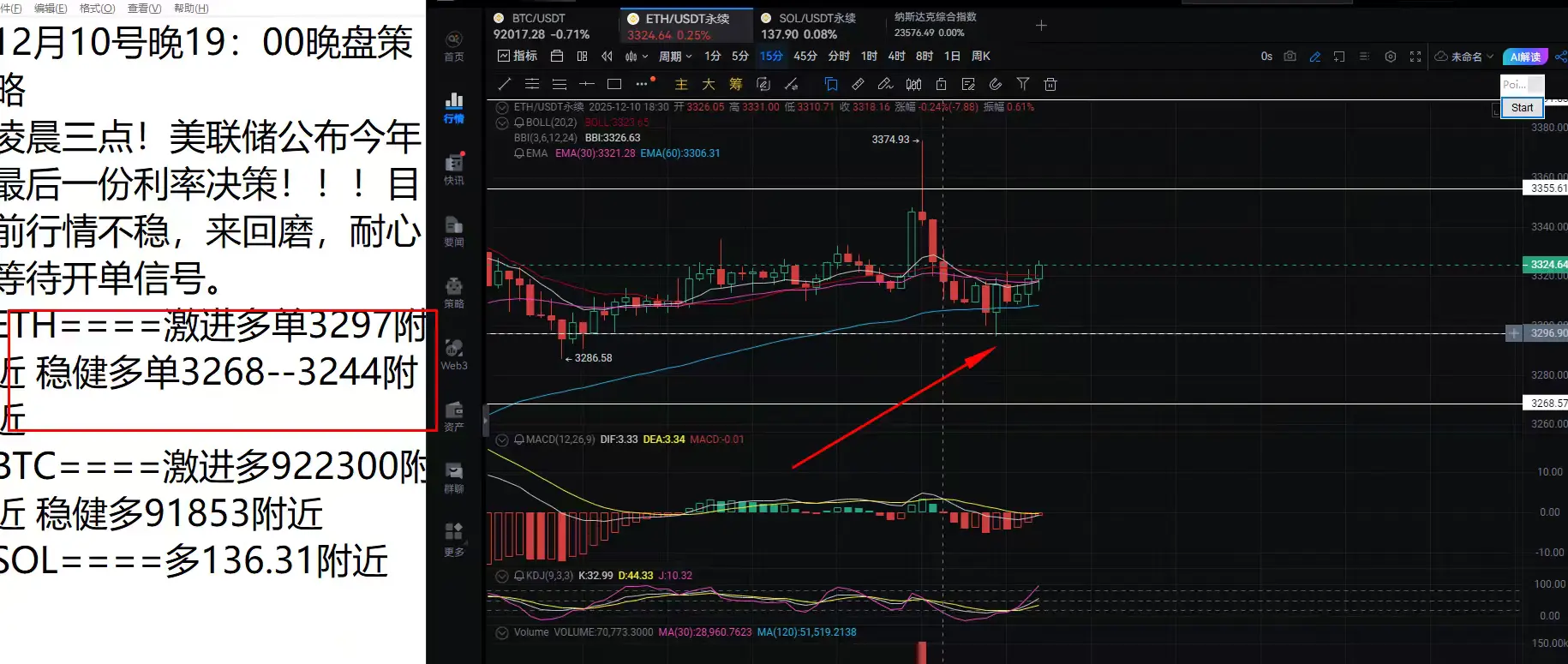Open the 查看(V) menu in the text editor
The image size is (1568, 664).
click(x=144, y=8)
